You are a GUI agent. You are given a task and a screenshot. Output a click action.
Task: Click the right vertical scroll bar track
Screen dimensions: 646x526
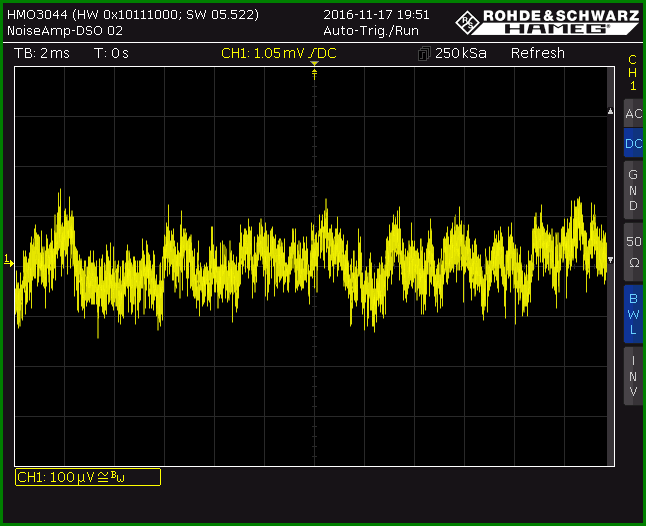[x=611, y=266]
